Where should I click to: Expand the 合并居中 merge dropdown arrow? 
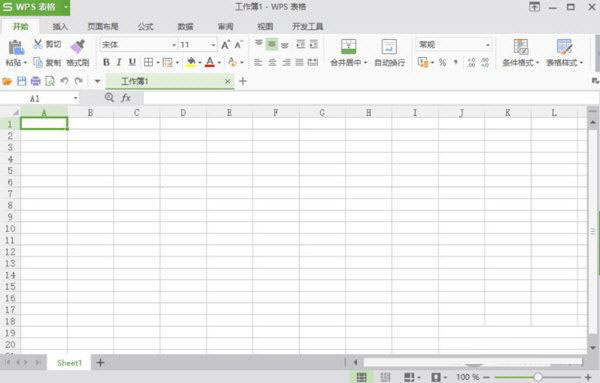pos(365,63)
